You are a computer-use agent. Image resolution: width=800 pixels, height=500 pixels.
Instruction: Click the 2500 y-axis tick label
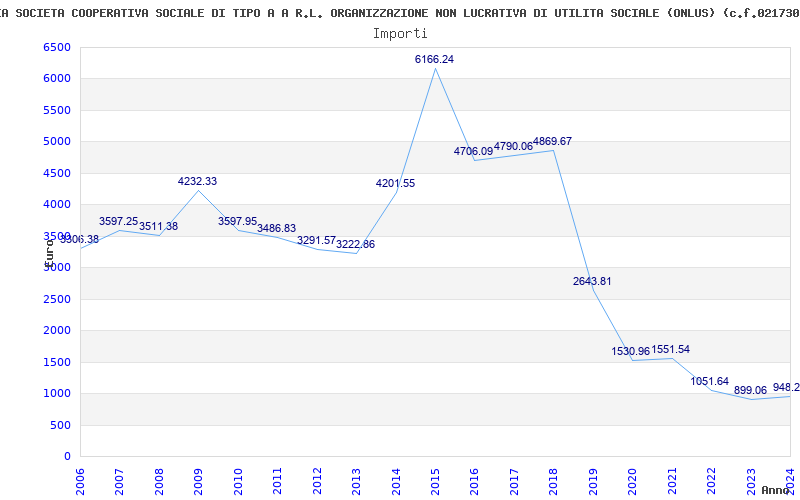[57, 299]
